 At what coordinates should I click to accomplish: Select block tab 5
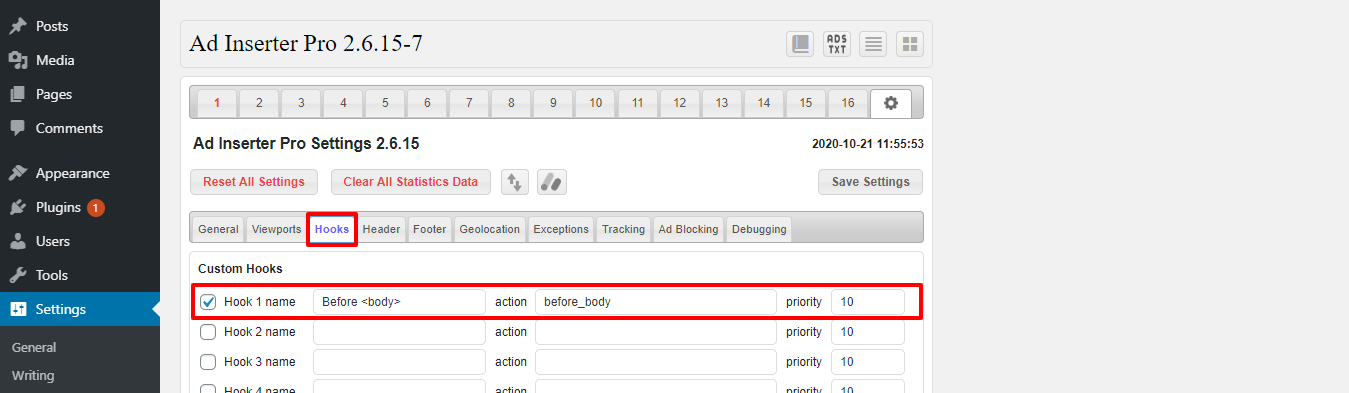pyautogui.click(x=385, y=103)
